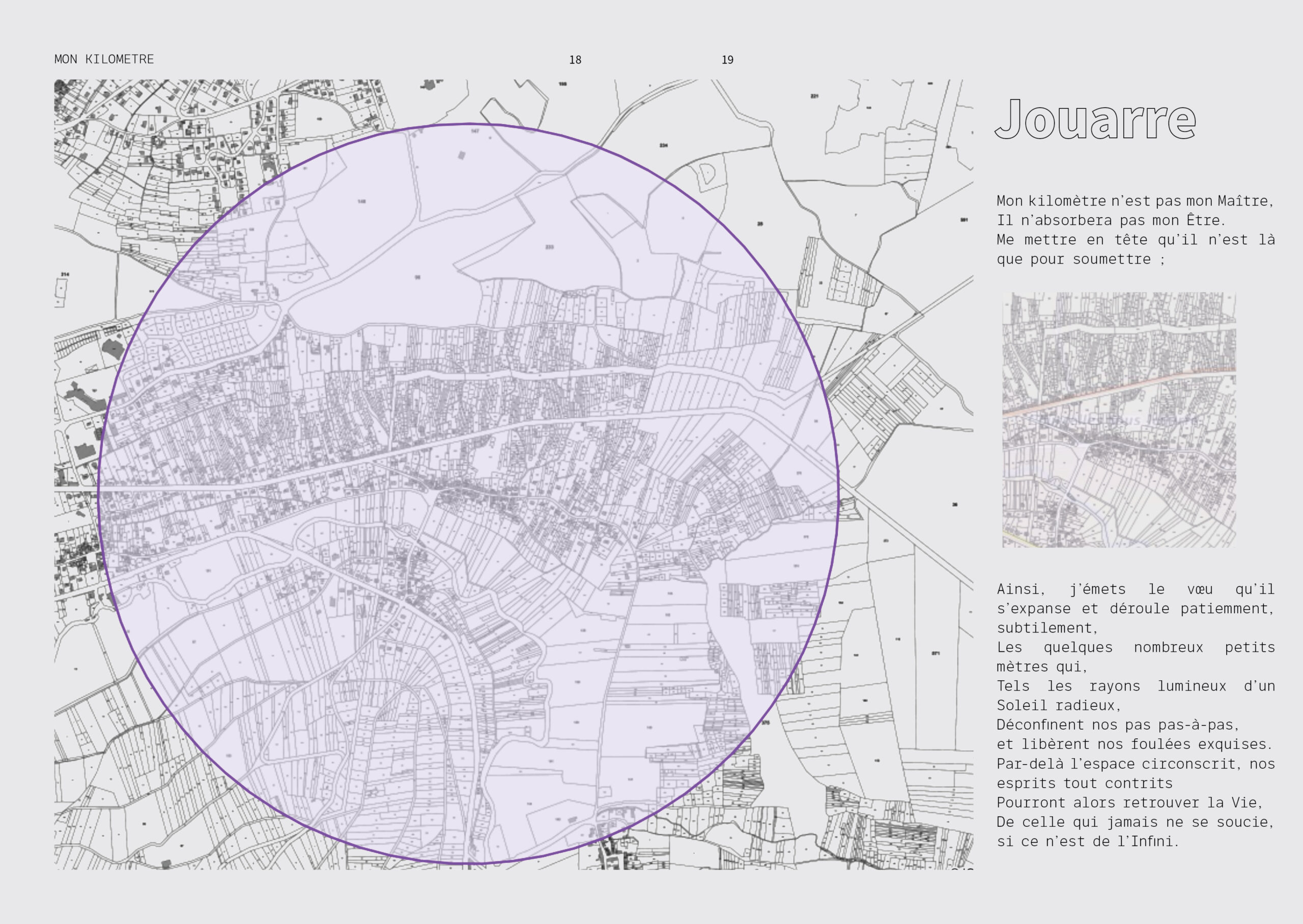
Task: Select the line "Ainsi, j'émets le vœu qu'il"
Action: (1136, 589)
